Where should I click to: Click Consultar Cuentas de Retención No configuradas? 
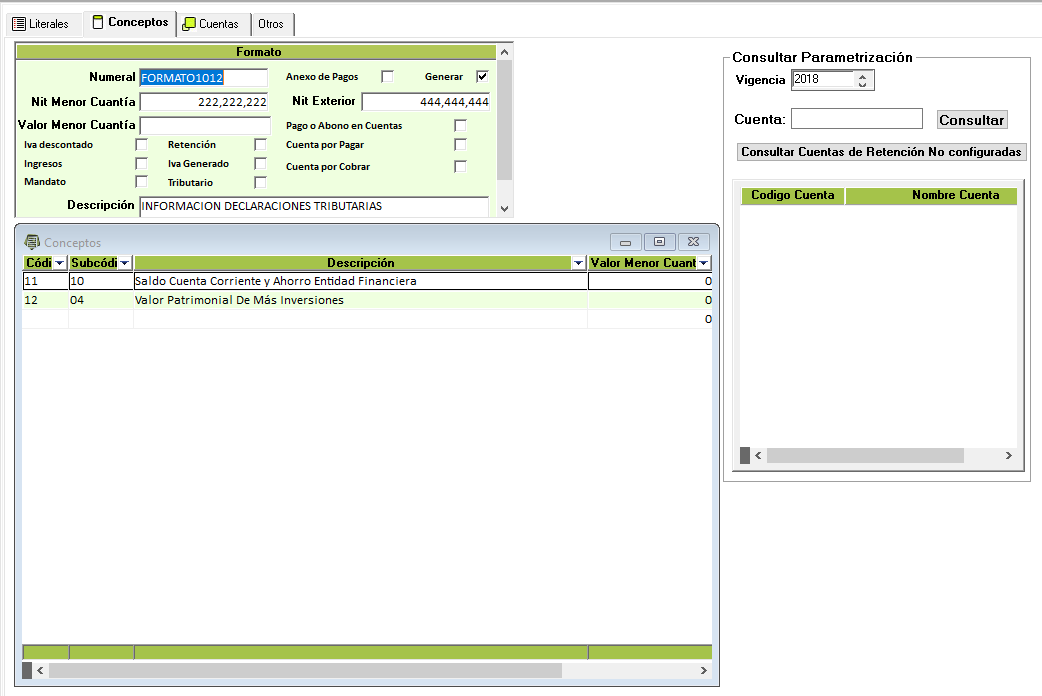pos(881,152)
